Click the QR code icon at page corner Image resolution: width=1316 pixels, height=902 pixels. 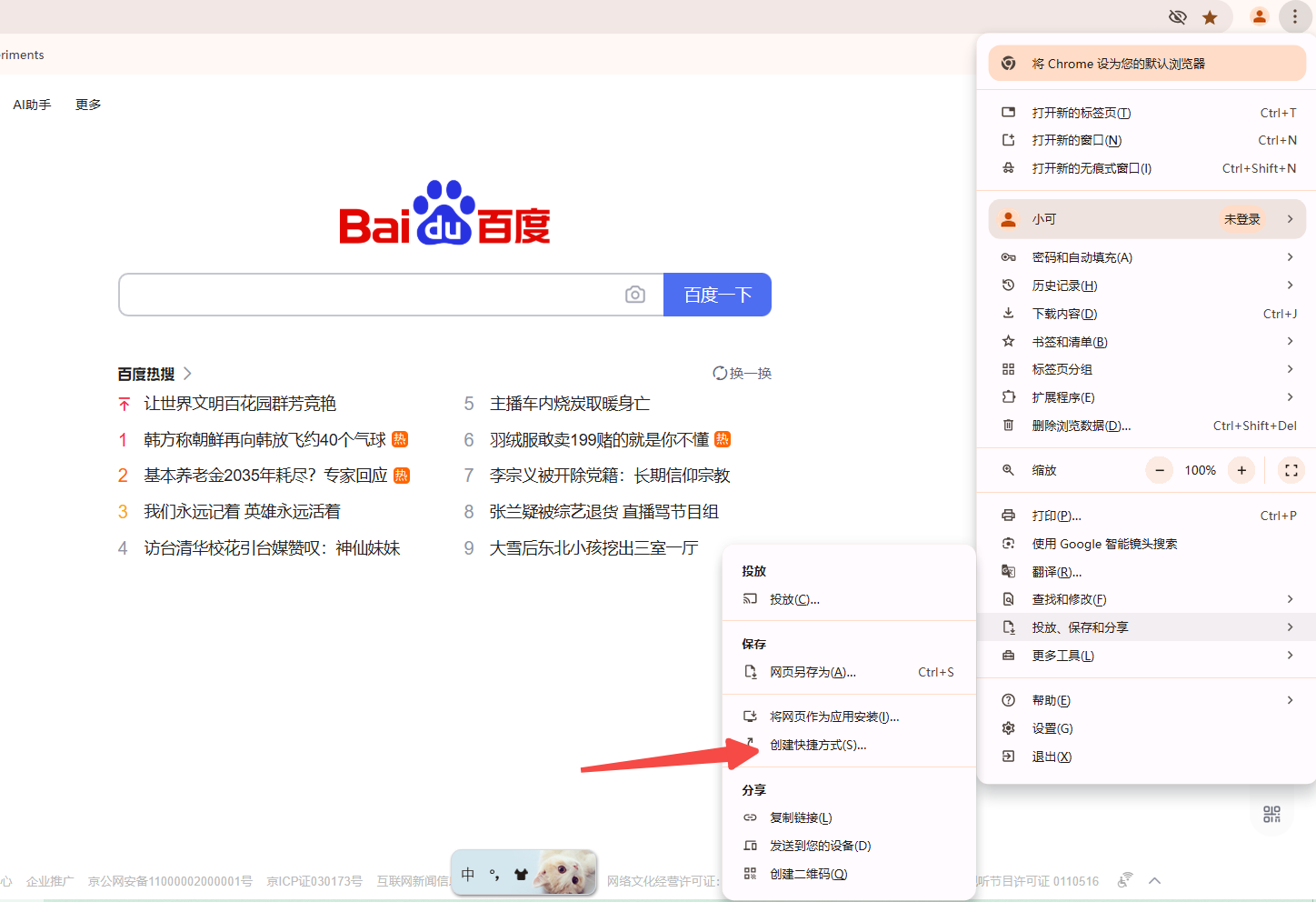[x=1271, y=814]
